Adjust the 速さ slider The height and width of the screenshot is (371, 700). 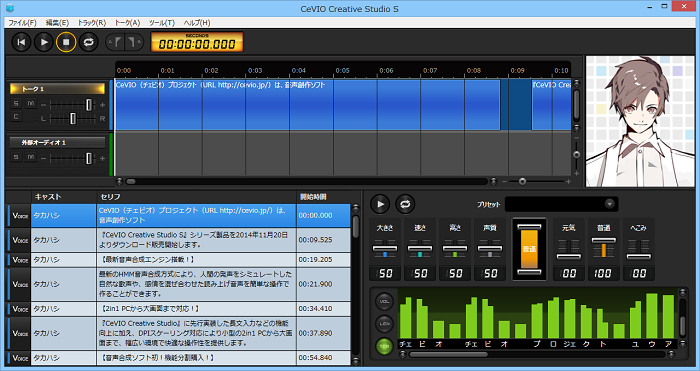pyautogui.click(x=420, y=248)
